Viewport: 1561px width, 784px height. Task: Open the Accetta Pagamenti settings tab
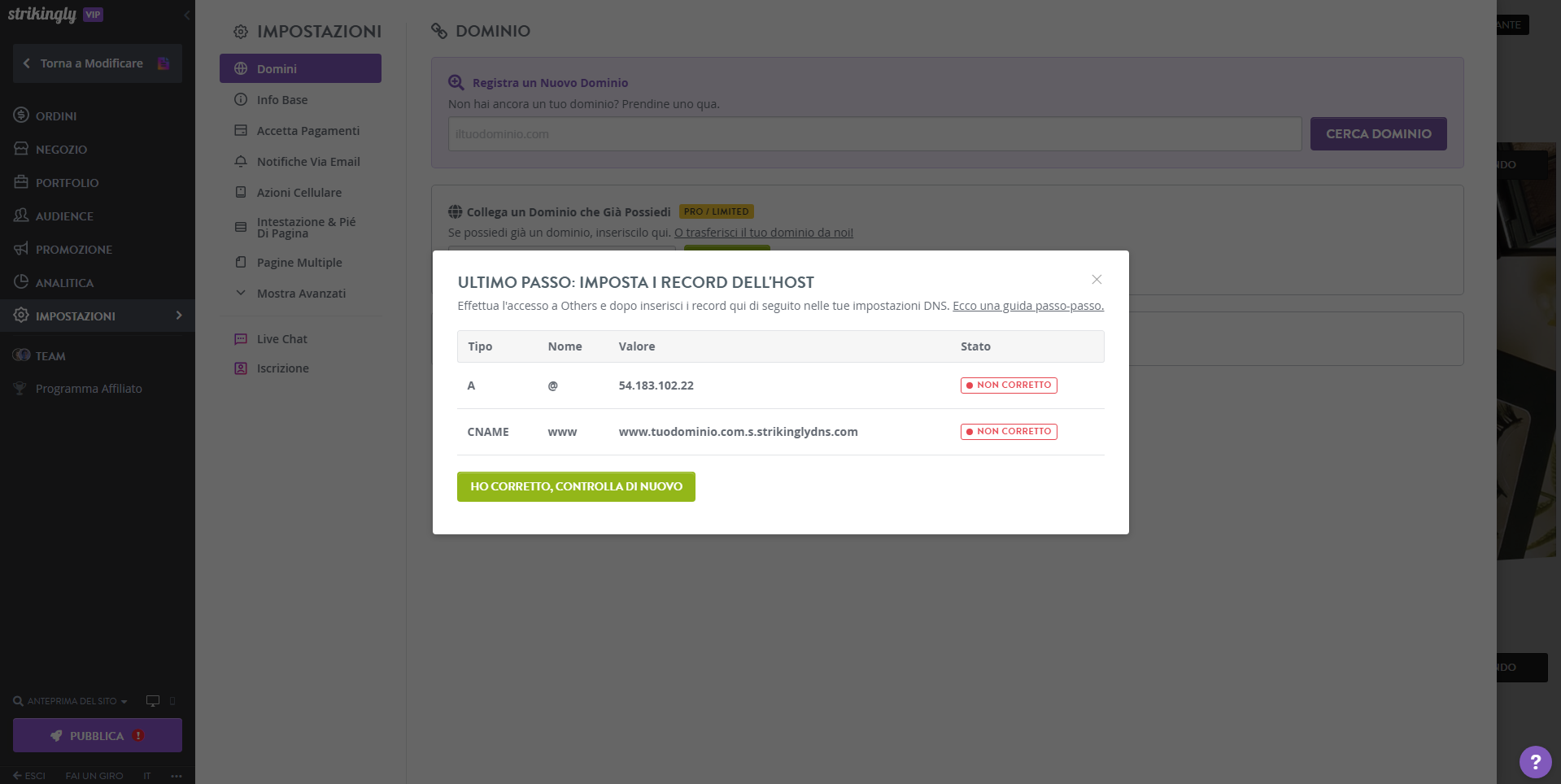(x=307, y=131)
